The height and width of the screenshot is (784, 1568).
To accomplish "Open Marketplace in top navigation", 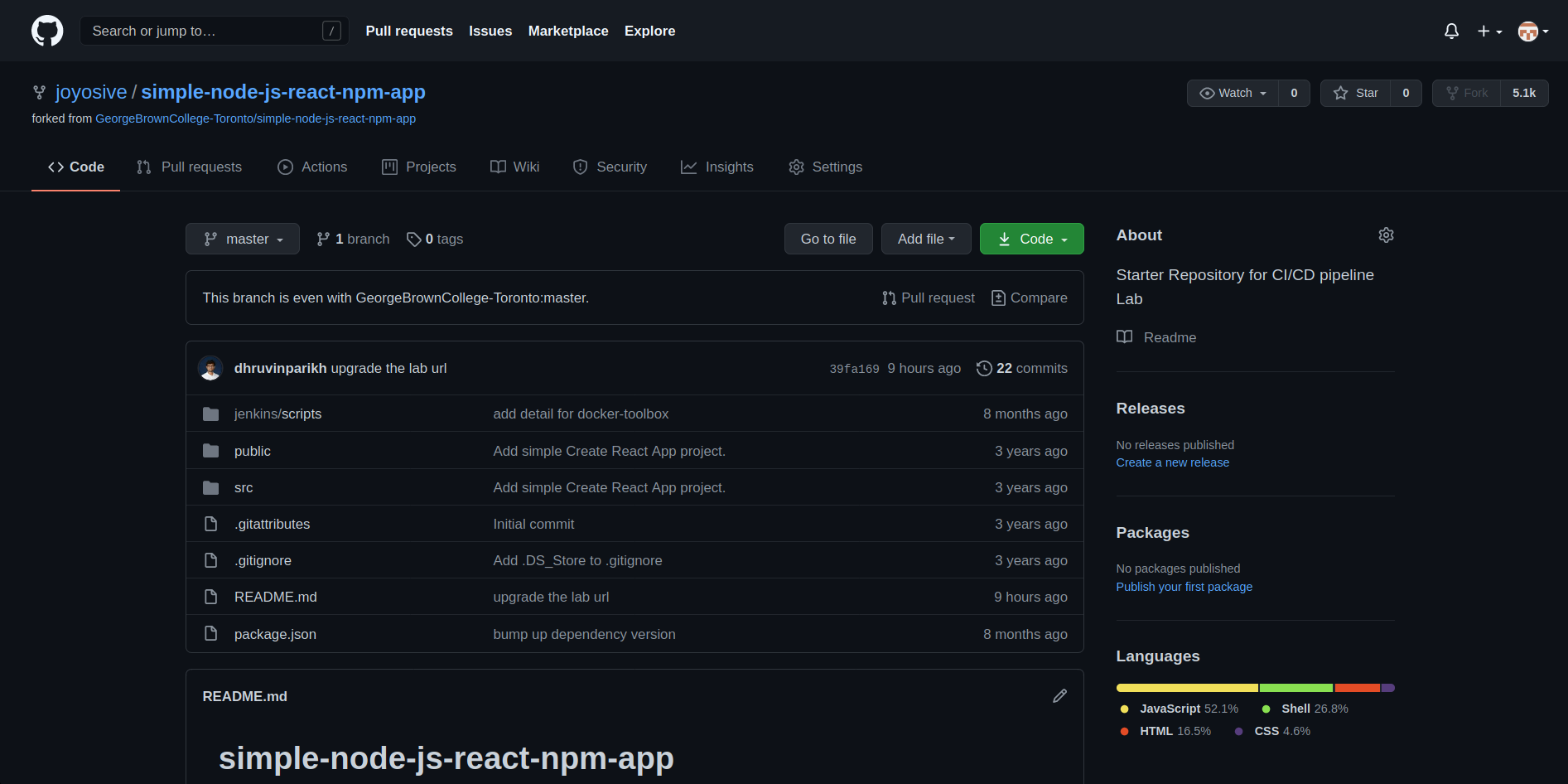I will pos(568,31).
